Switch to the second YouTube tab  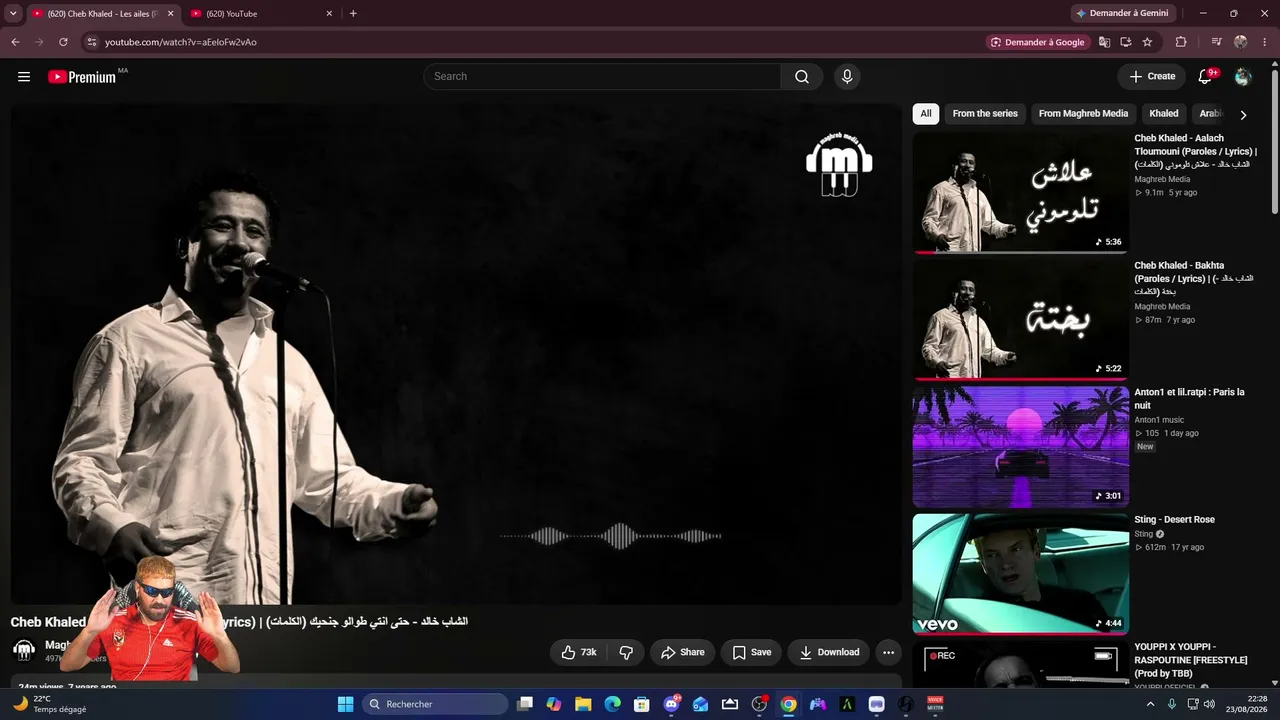point(262,14)
